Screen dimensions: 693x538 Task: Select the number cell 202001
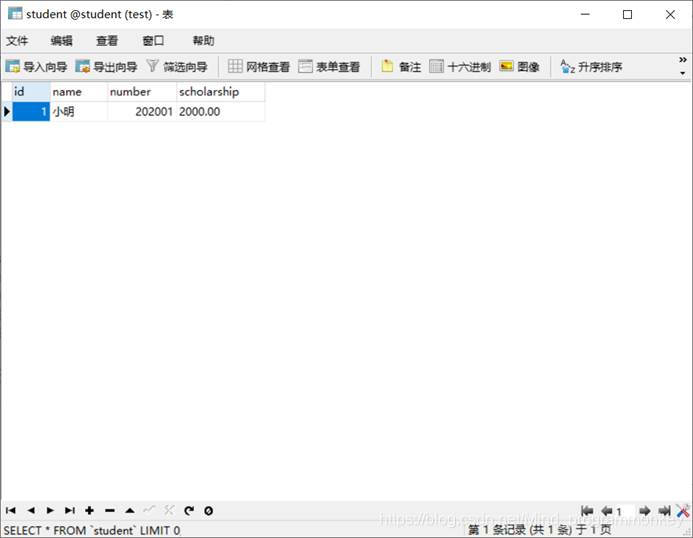pyautogui.click(x=142, y=111)
